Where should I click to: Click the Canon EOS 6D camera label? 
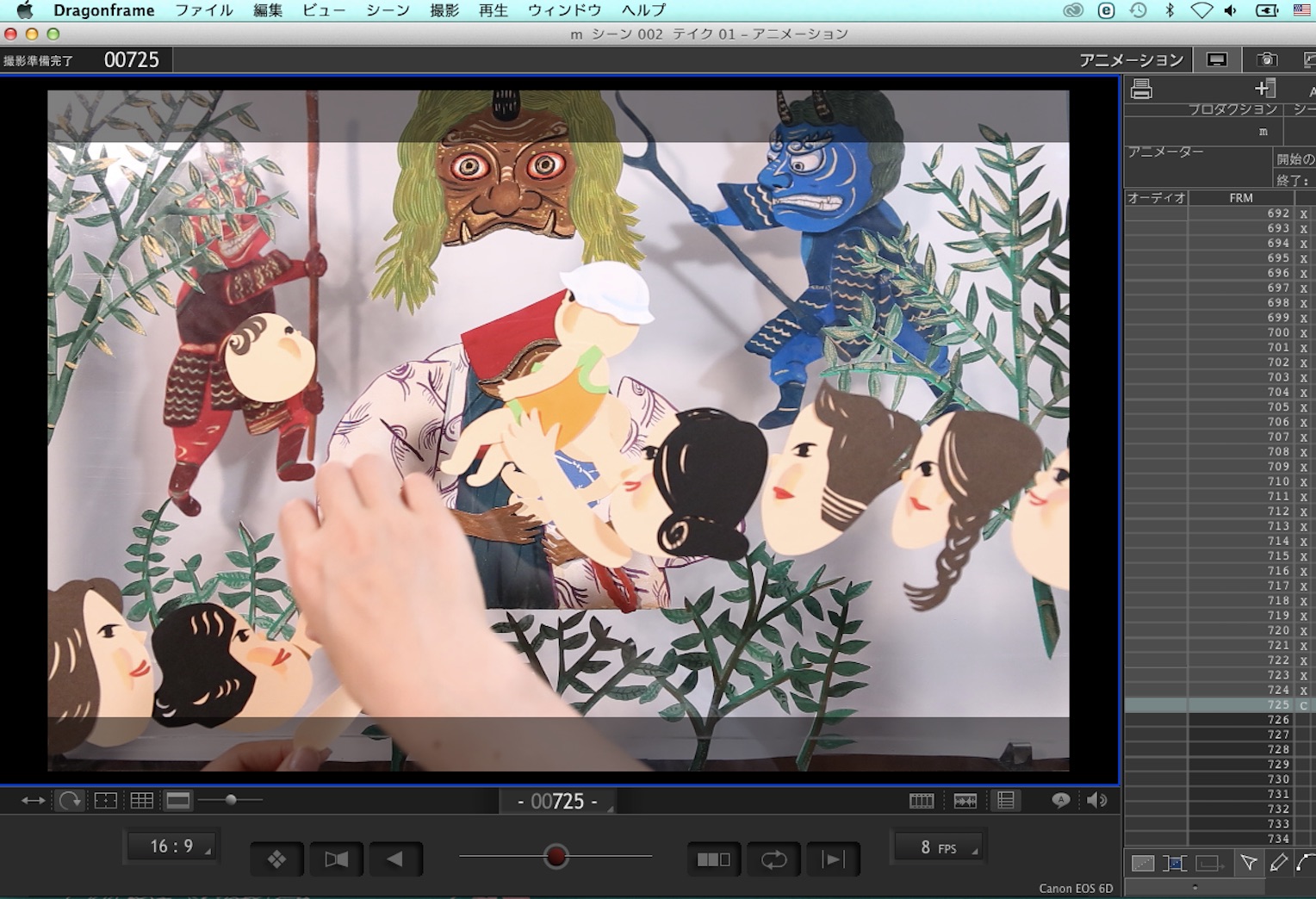point(1076,888)
